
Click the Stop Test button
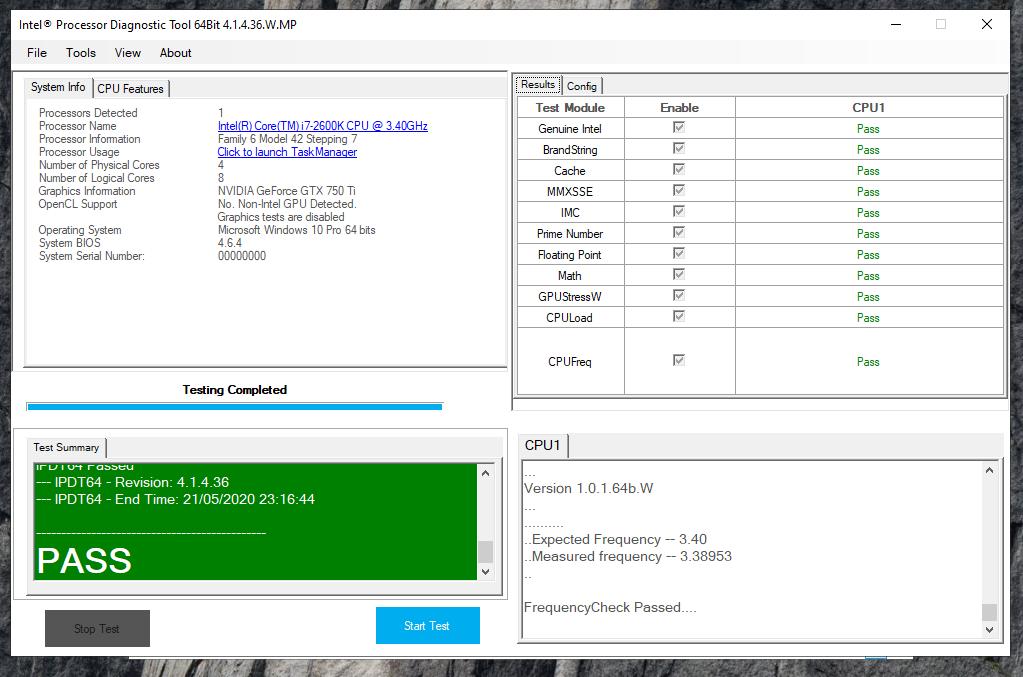(97, 629)
